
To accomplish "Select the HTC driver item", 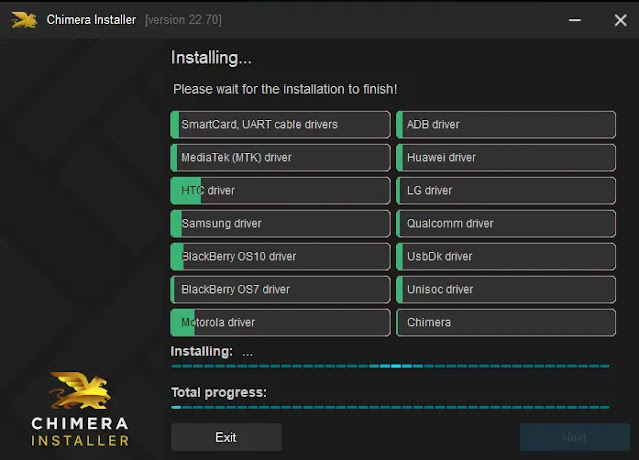I will tap(280, 191).
